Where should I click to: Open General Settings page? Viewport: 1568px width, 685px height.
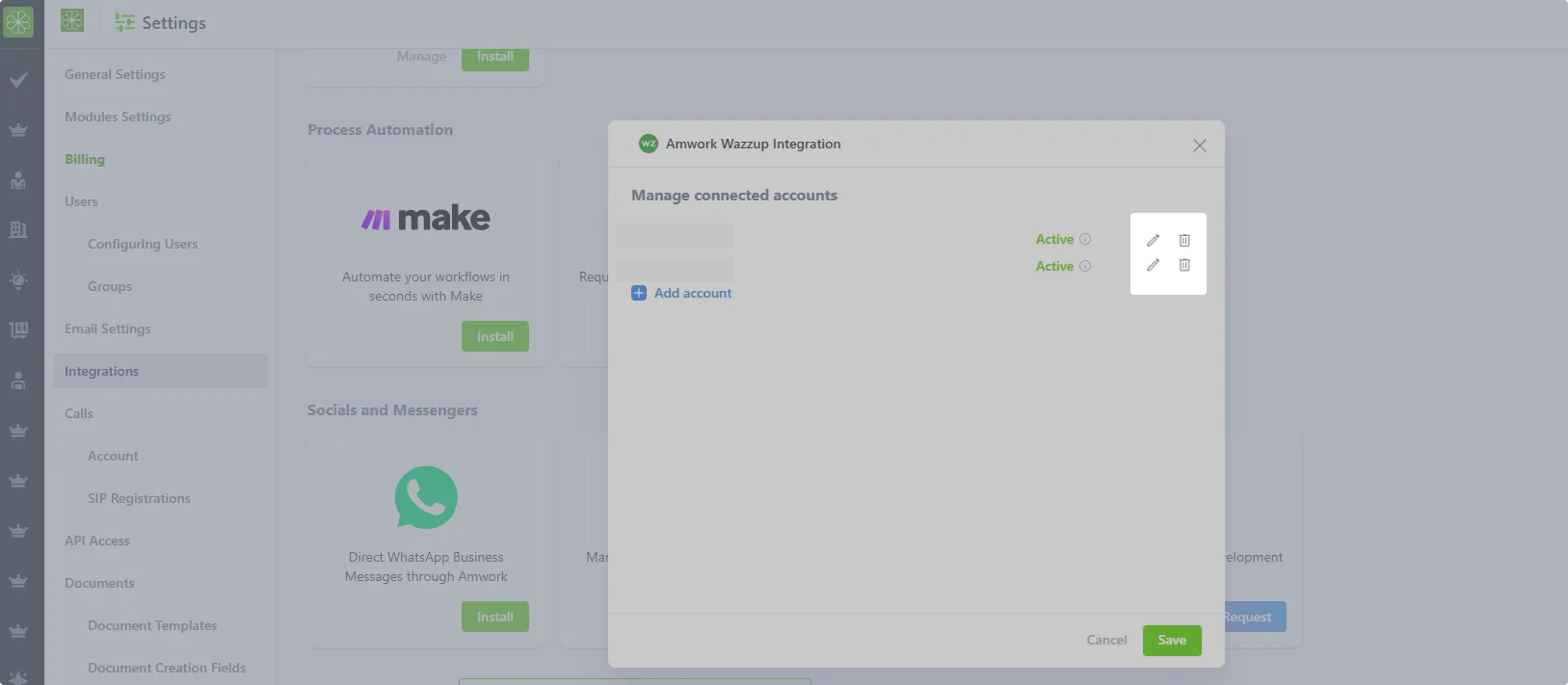[x=115, y=74]
